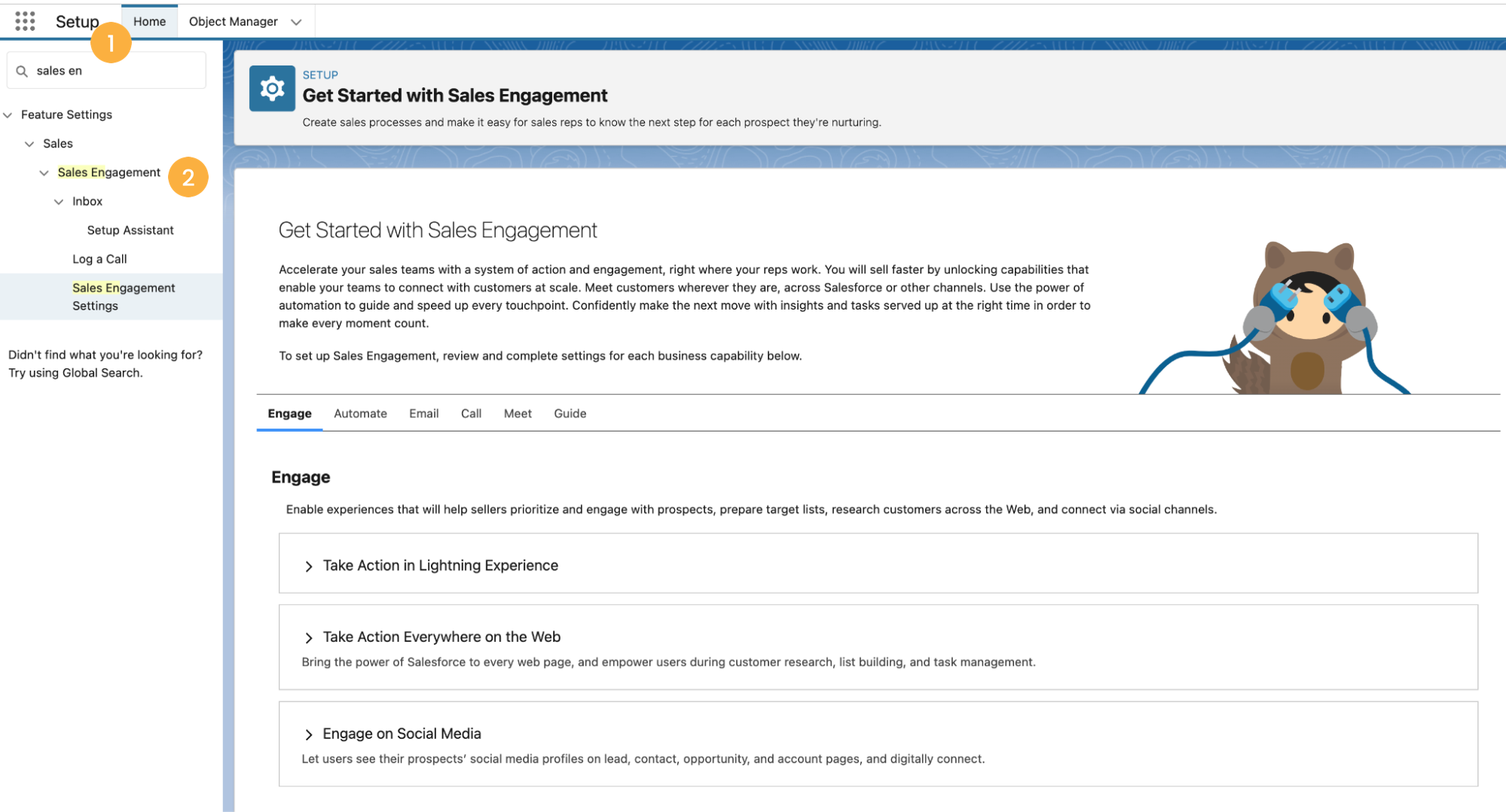This screenshot has height=812, width=1506.
Task: Open Sales Engagement Settings in sidebar
Action: (124, 297)
